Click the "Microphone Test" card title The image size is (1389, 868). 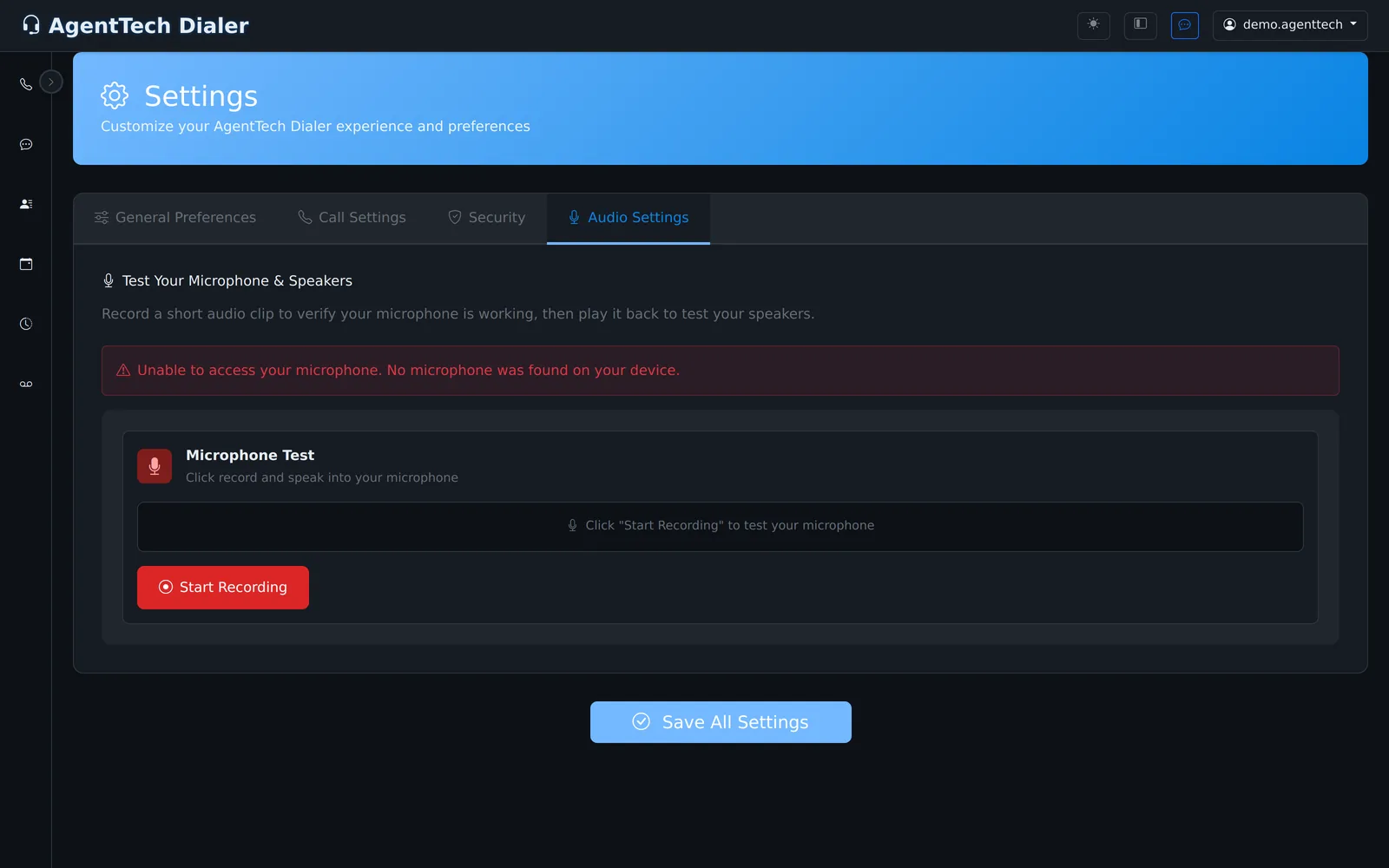(x=250, y=456)
